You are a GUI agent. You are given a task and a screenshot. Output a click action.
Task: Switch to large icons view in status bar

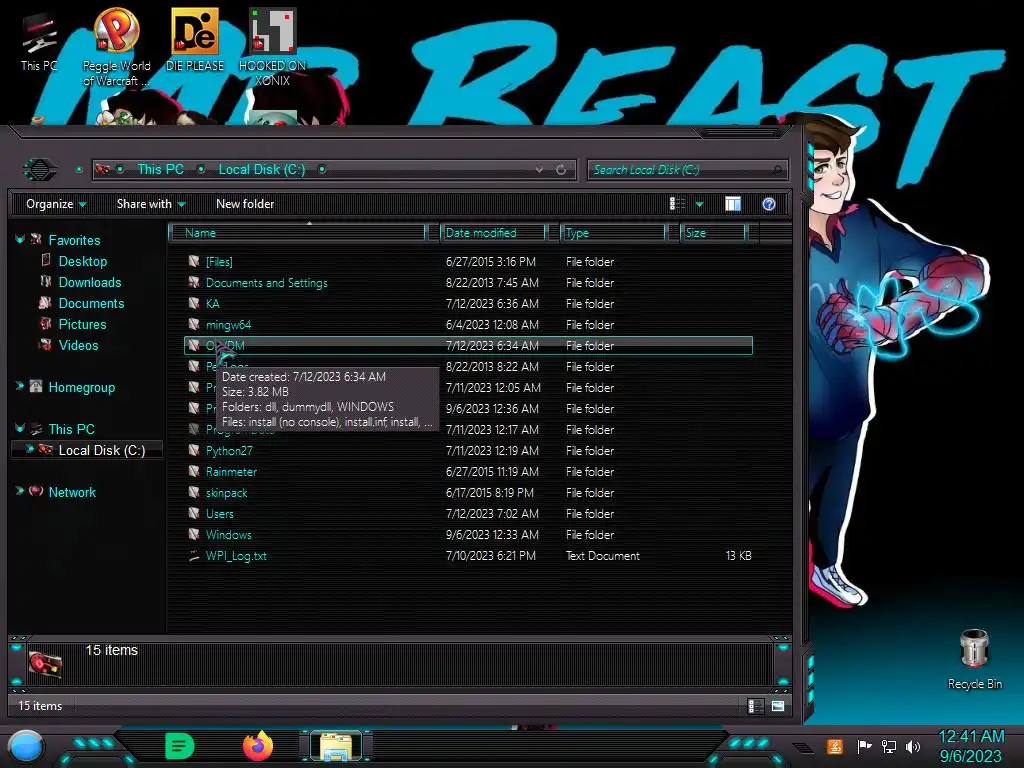[778, 706]
